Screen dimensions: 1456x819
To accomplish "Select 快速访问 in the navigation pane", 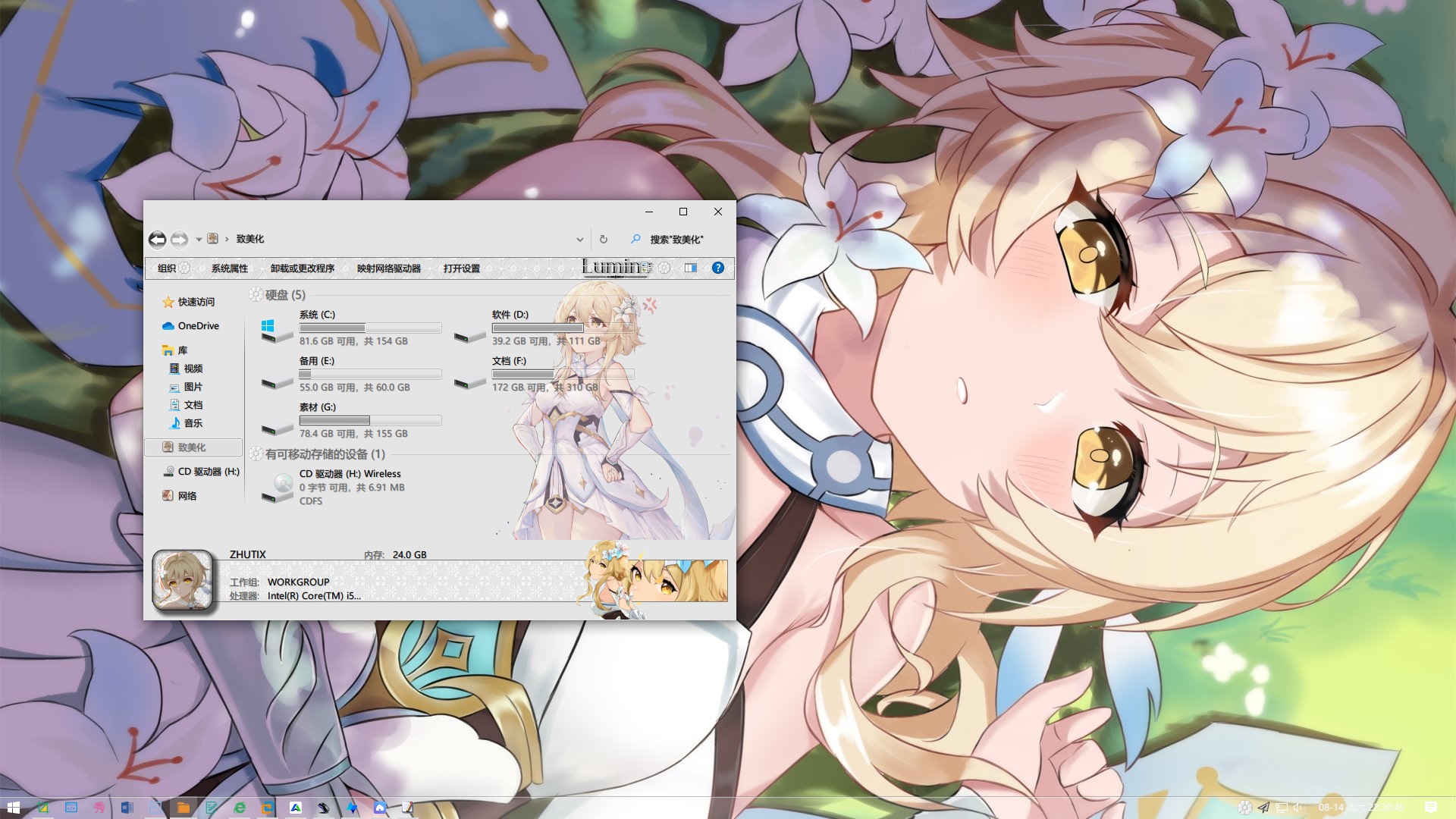I will click(x=189, y=302).
